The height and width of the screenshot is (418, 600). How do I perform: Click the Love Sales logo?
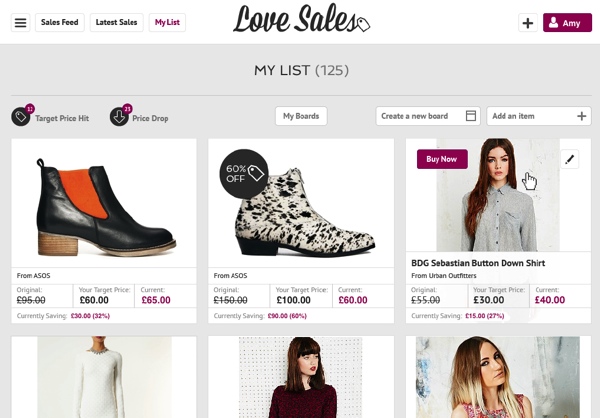pos(302,19)
